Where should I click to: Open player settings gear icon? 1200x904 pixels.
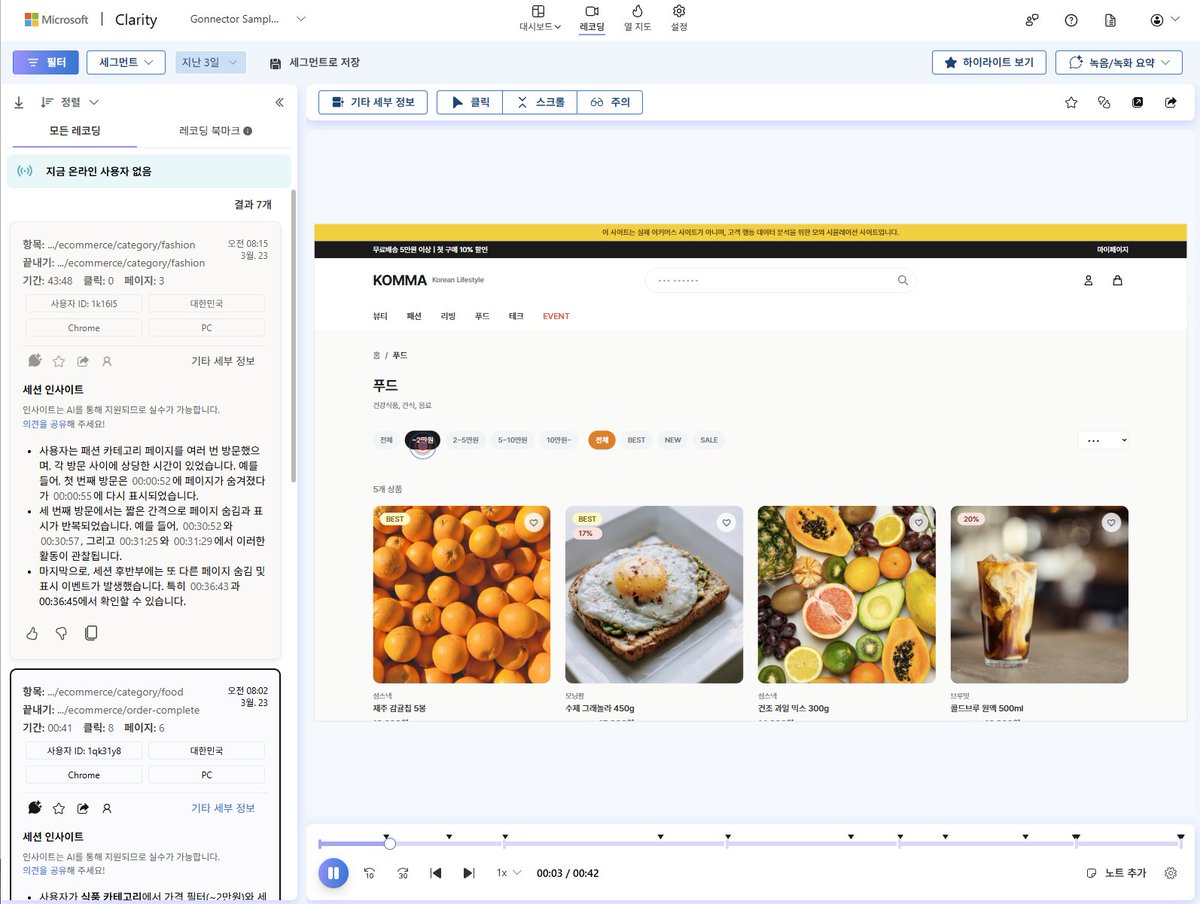[x=1171, y=873]
